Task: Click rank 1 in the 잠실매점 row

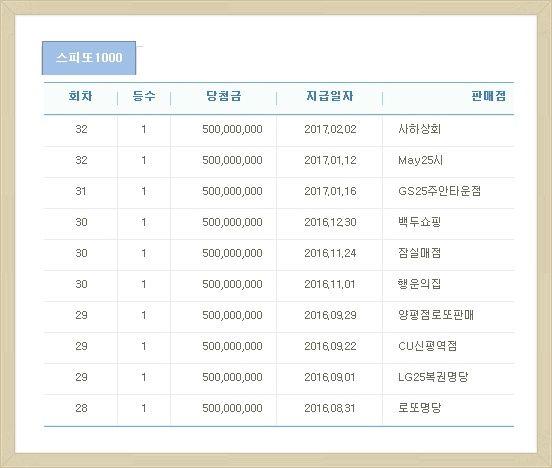Action: (x=144, y=253)
